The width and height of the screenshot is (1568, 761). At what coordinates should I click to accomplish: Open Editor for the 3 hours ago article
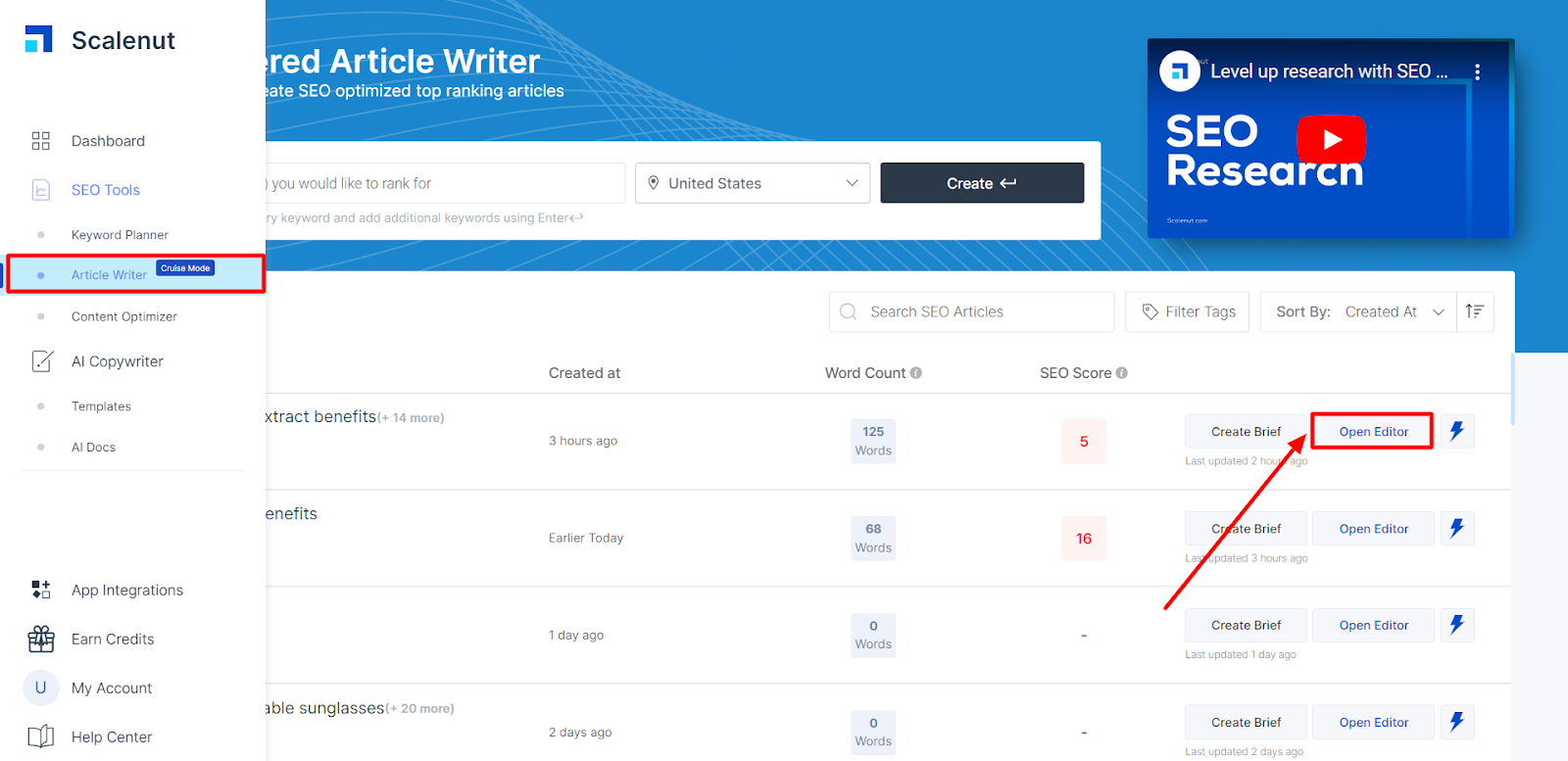click(x=1373, y=432)
